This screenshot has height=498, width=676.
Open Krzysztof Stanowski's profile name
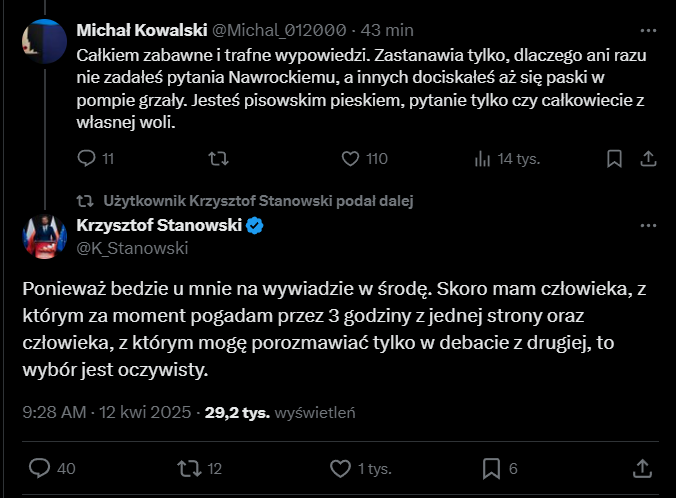pyautogui.click(x=158, y=226)
